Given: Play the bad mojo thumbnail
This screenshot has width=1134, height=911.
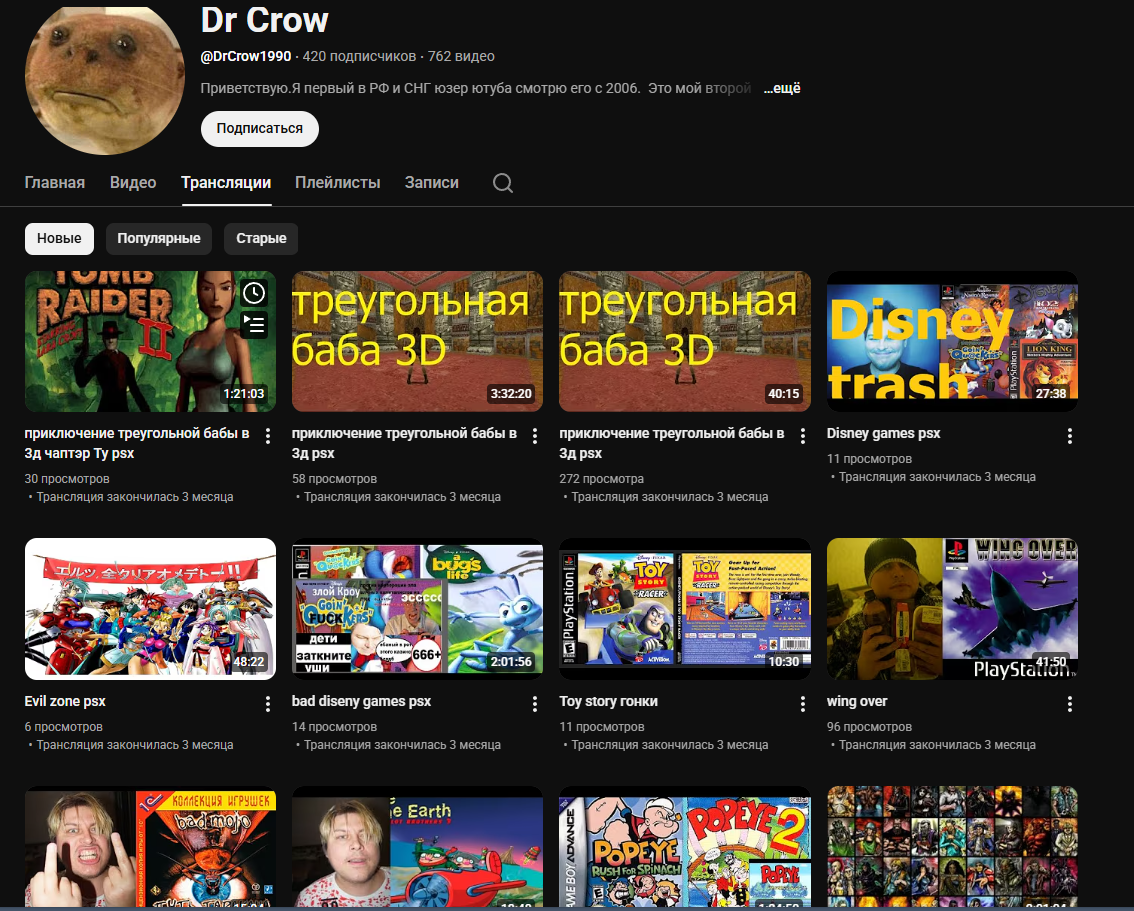Looking at the screenshot, I should (150, 847).
